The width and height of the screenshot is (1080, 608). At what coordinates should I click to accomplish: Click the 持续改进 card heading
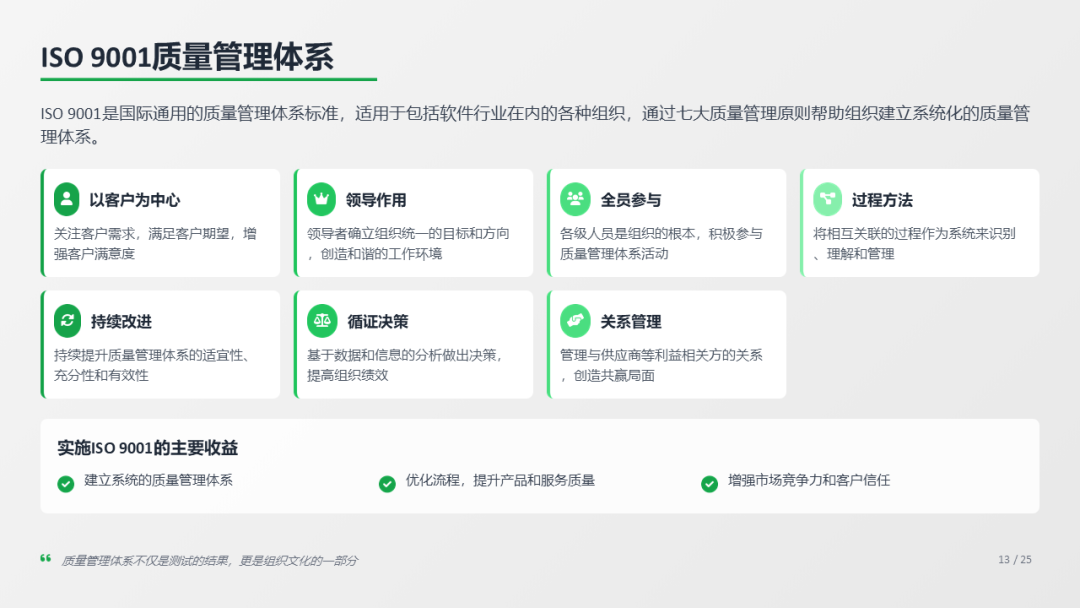click(x=121, y=322)
